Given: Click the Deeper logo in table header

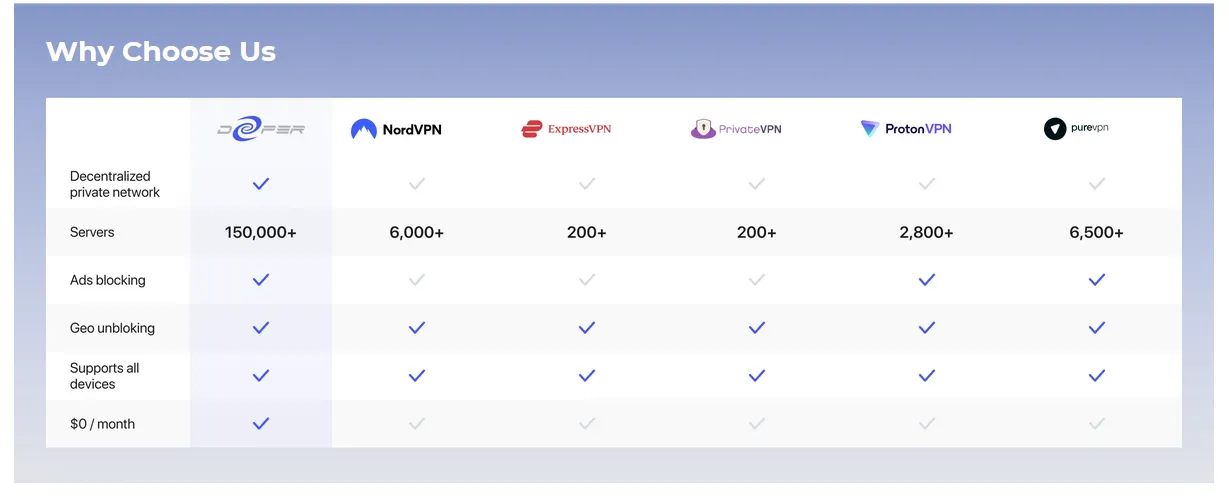Looking at the screenshot, I should coord(261,129).
